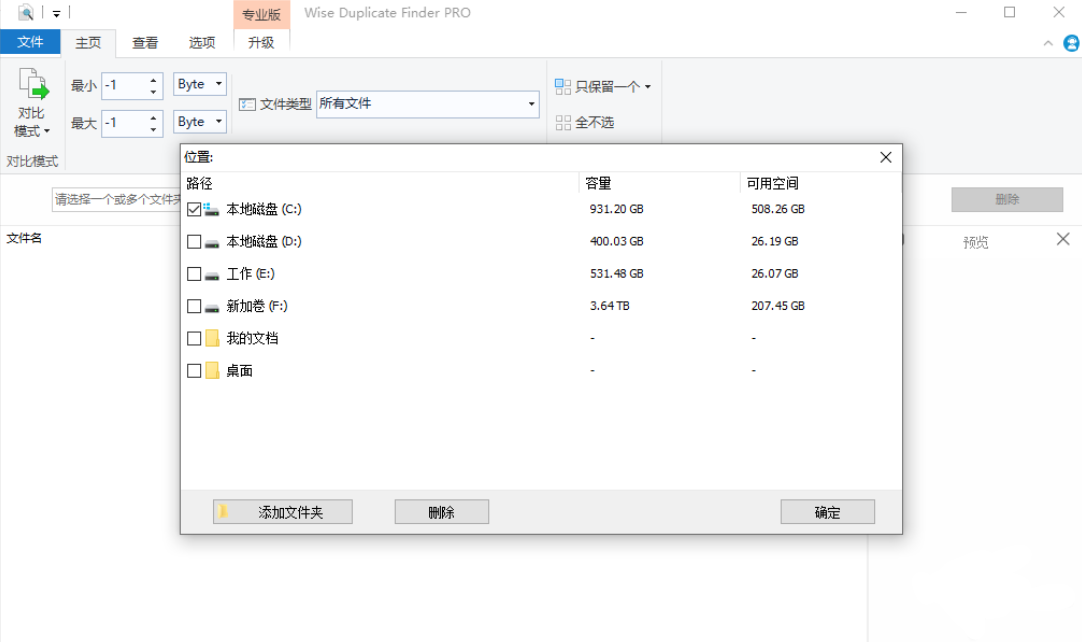The height and width of the screenshot is (642, 1082).
Task: Enable the 我的文档 checkbox
Action: [x=193, y=337]
